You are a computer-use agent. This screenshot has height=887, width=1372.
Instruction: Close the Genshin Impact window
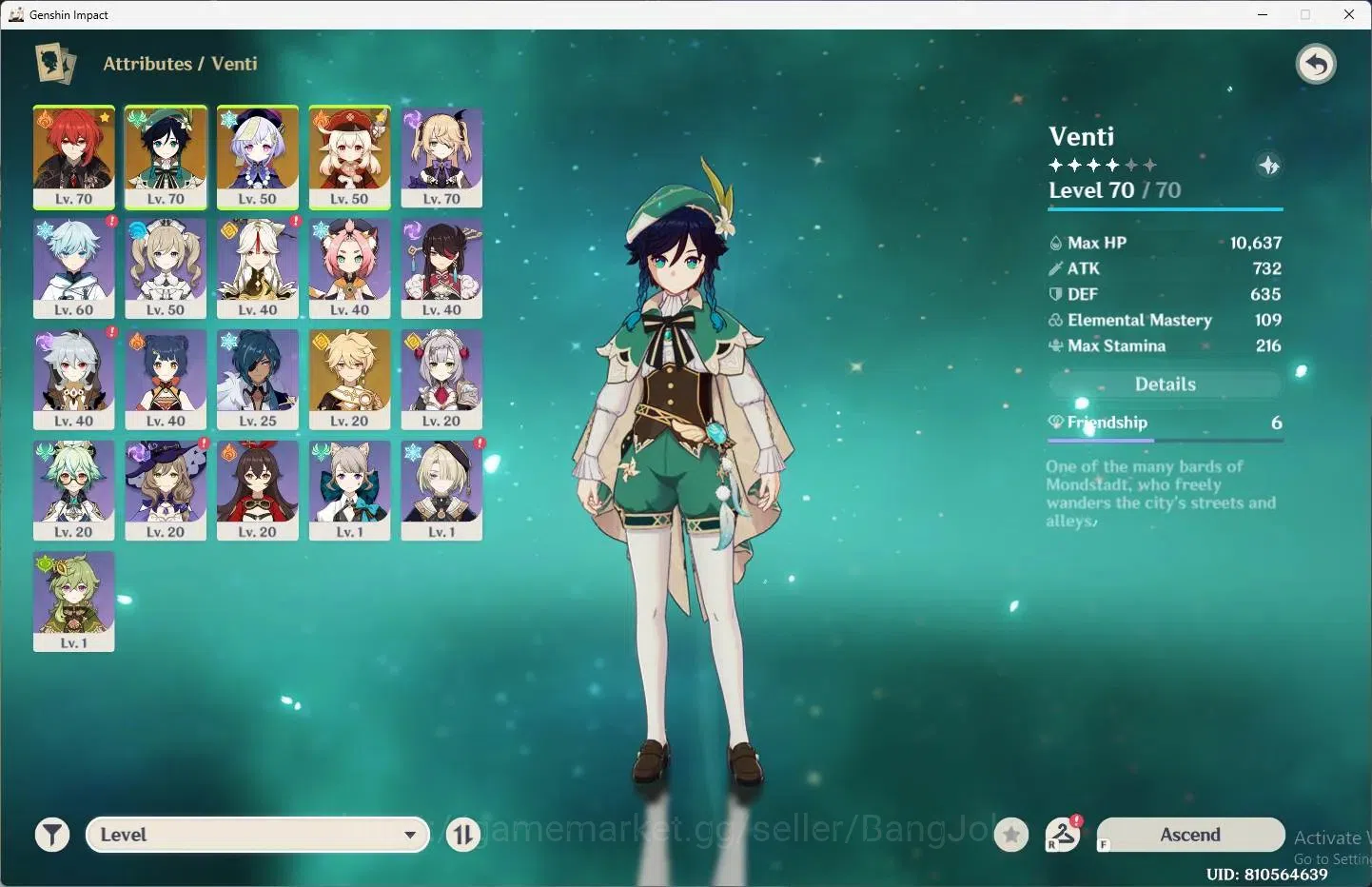tap(1349, 14)
